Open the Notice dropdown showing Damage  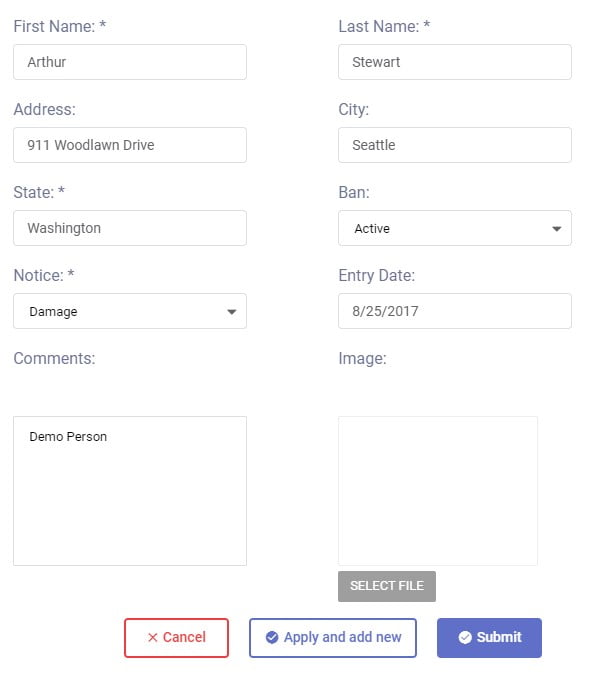pos(130,311)
